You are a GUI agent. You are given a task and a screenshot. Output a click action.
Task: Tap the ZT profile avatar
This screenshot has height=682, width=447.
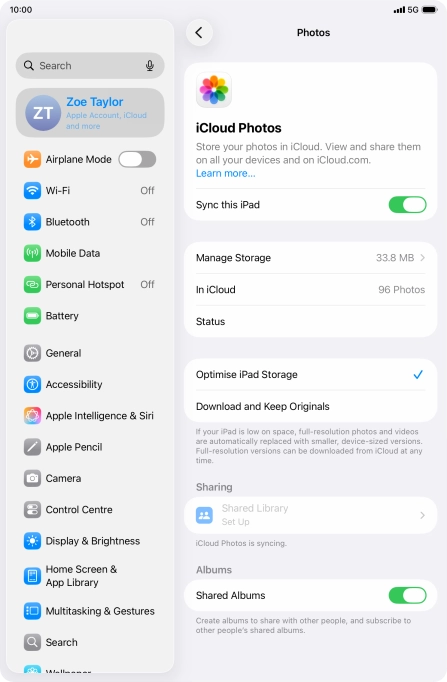[x=43, y=113]
